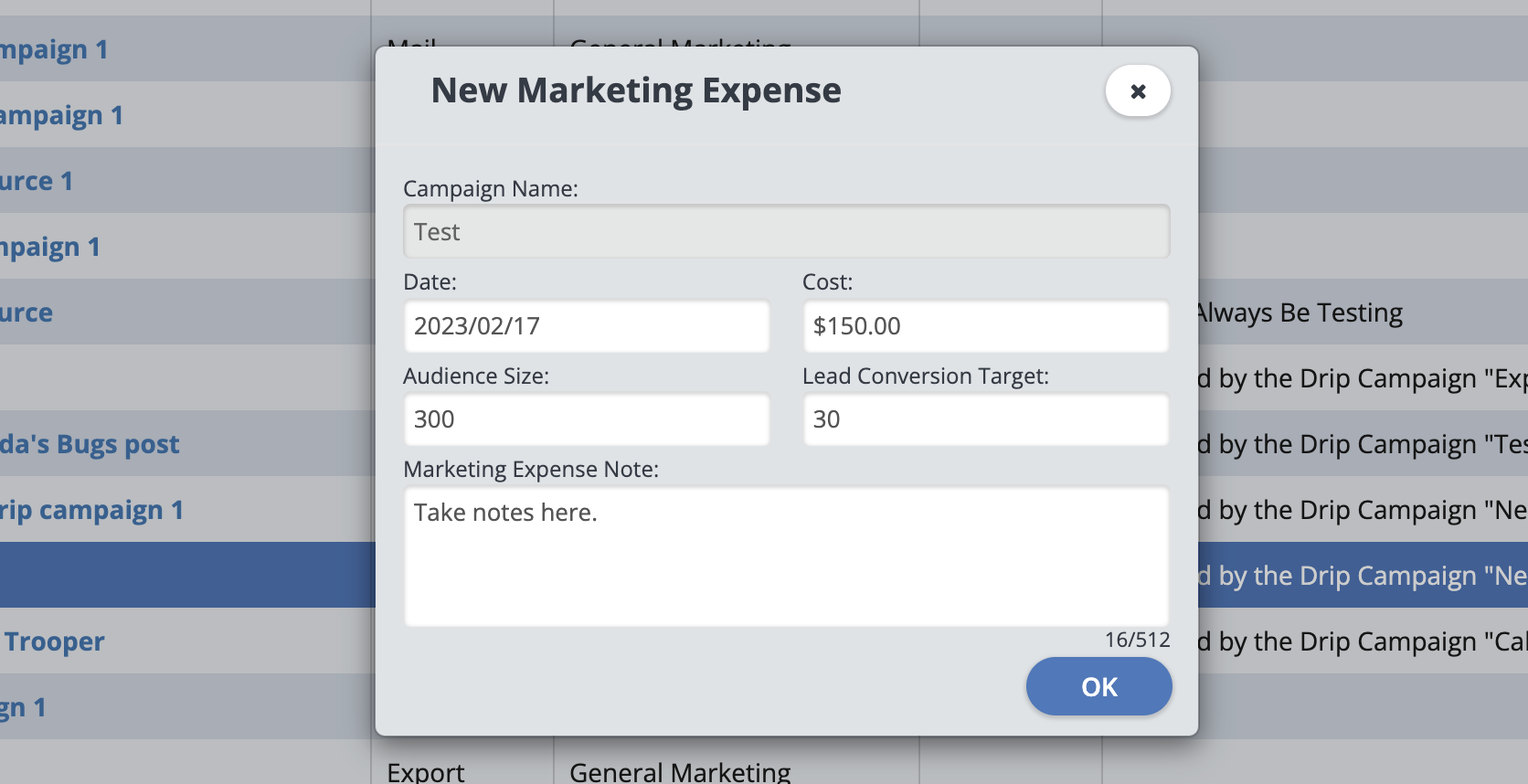
Task: Open the Trooper link
Action: point(55,641)
